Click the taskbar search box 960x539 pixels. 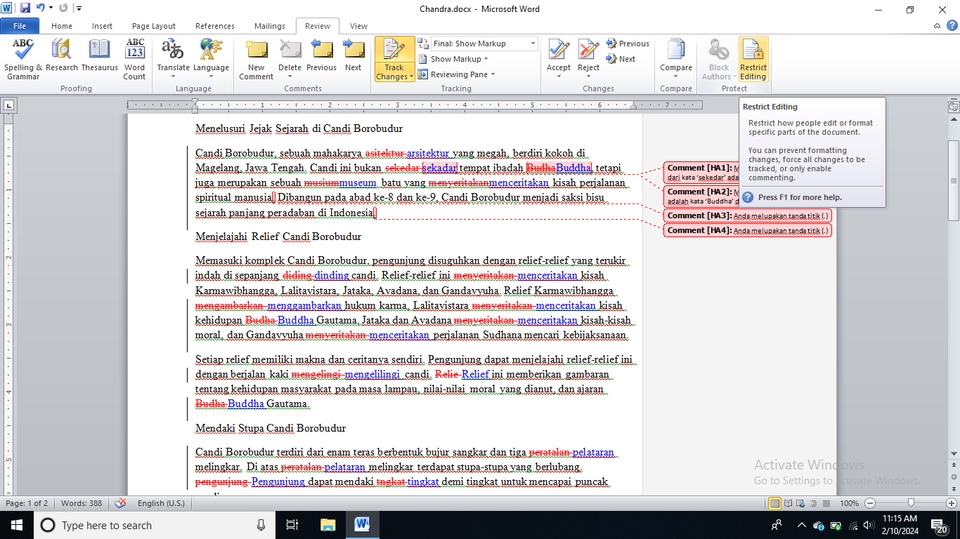tap(154, 525)
